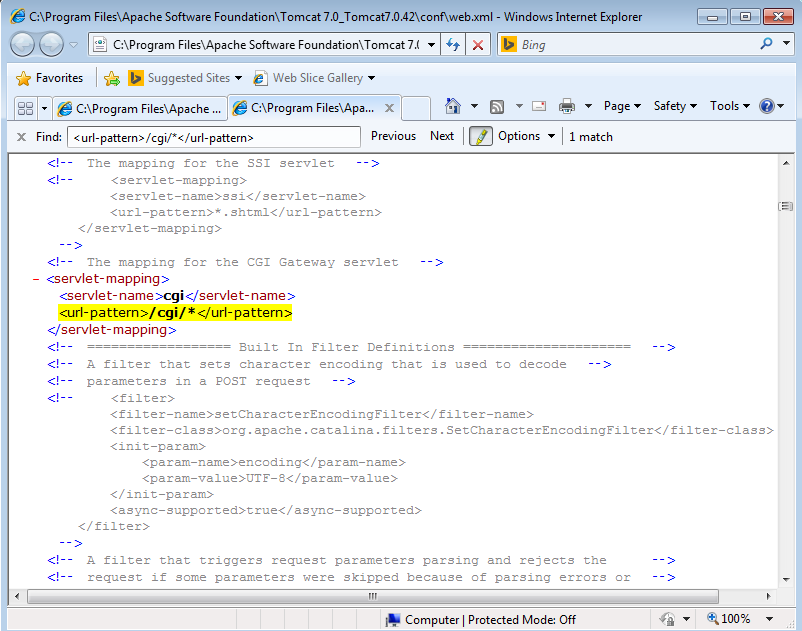Viewport: 802px width, 631px height.
Task: Click the vertical scrollbar down arrow
Action: 786,579
